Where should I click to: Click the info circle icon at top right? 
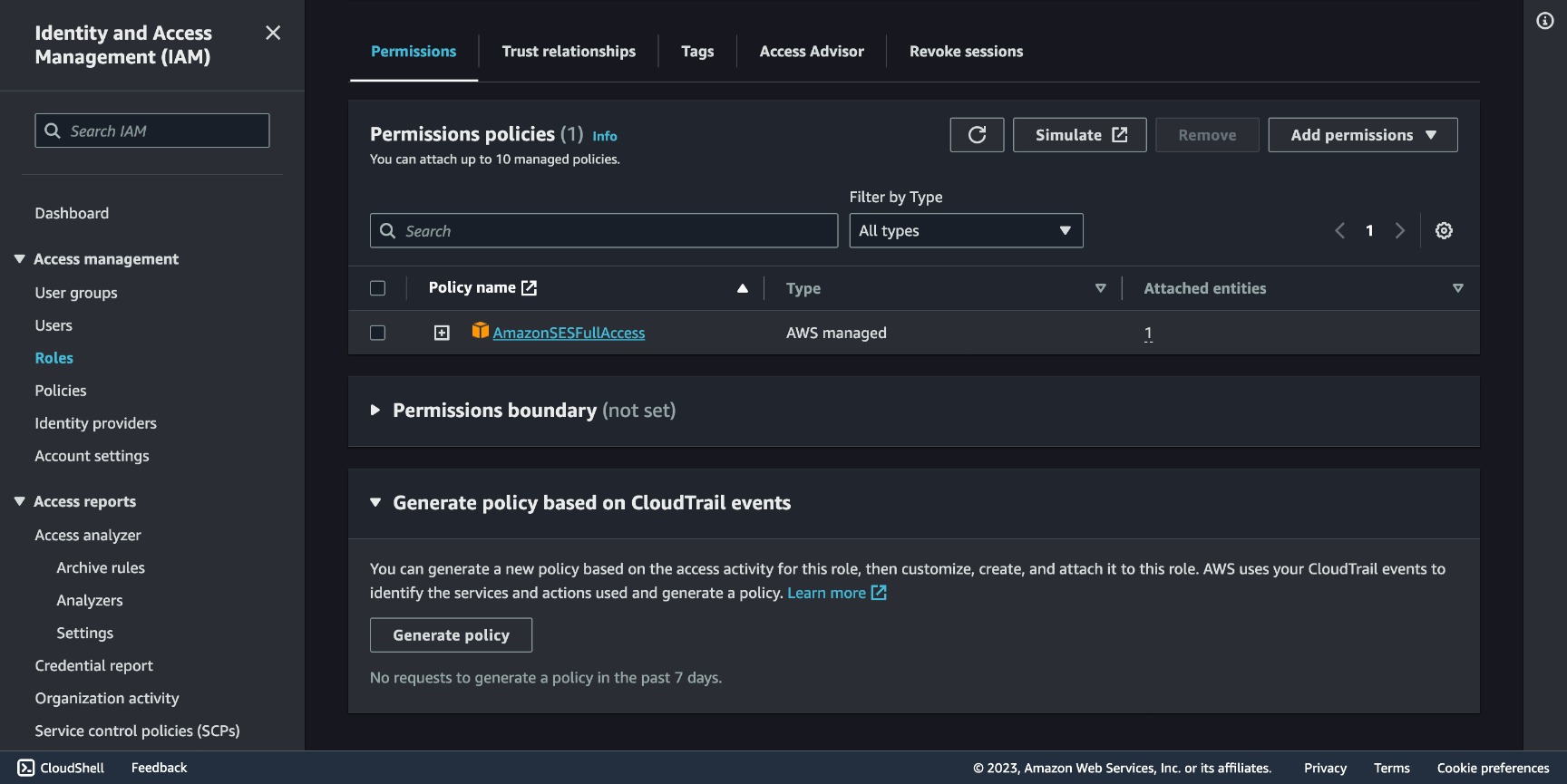click(x=1545, y=21)
